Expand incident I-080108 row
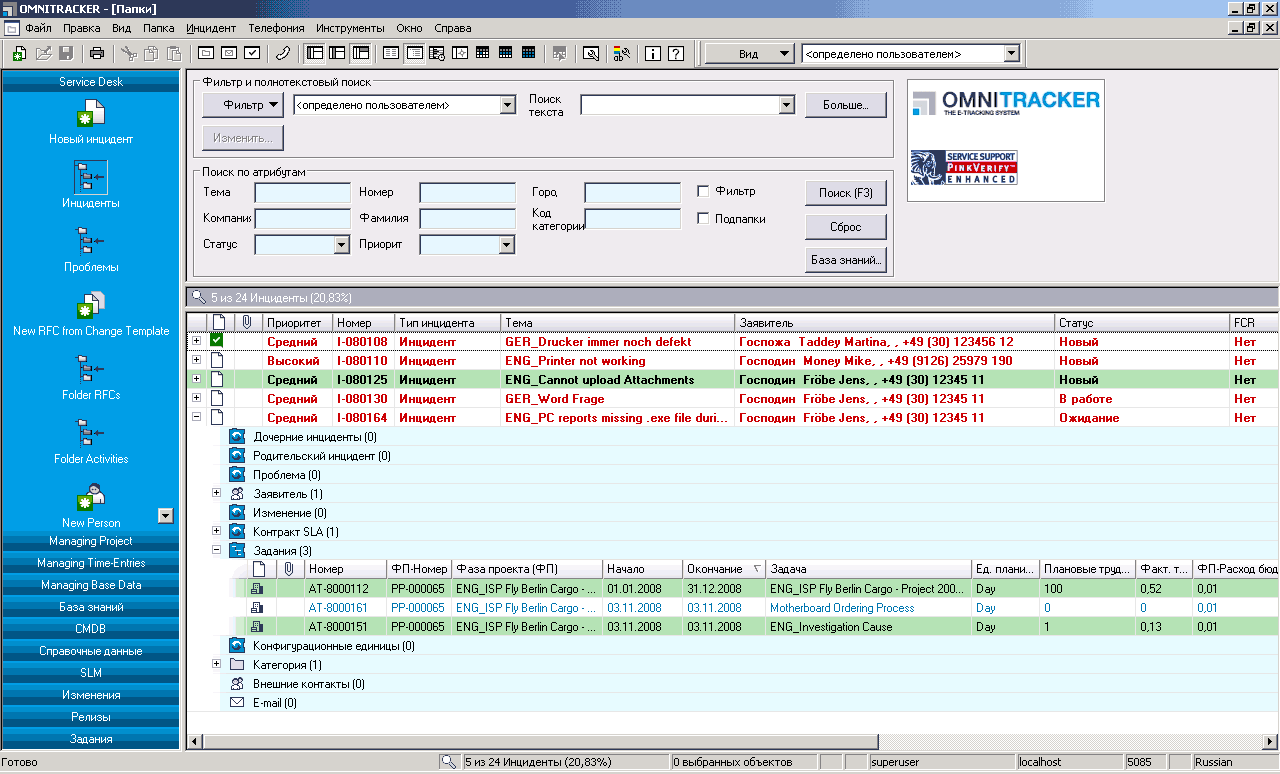Viewport: 1280px width, 774px height. [196, 342]
